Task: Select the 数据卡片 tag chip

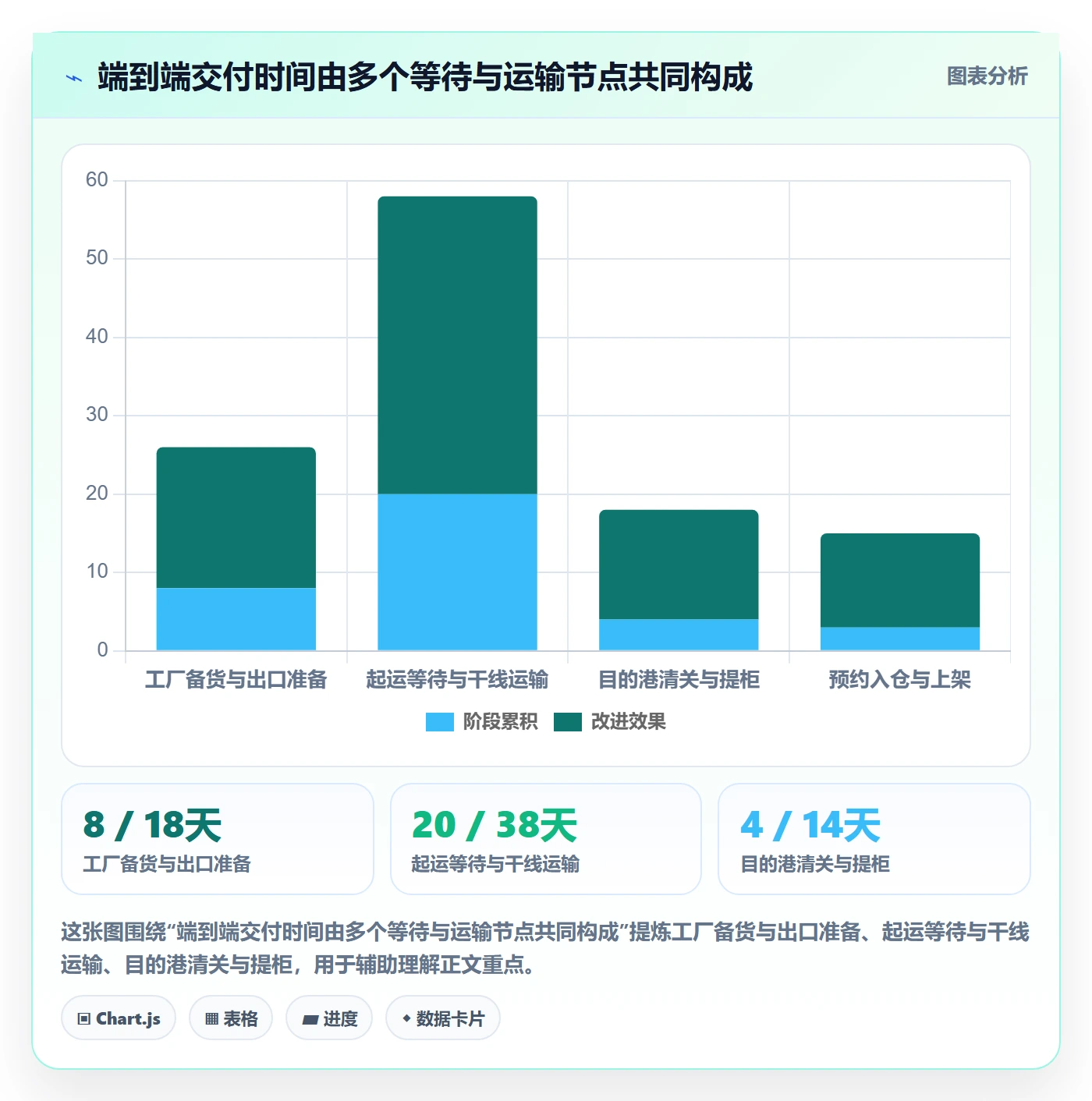Action: point(443,1018)
